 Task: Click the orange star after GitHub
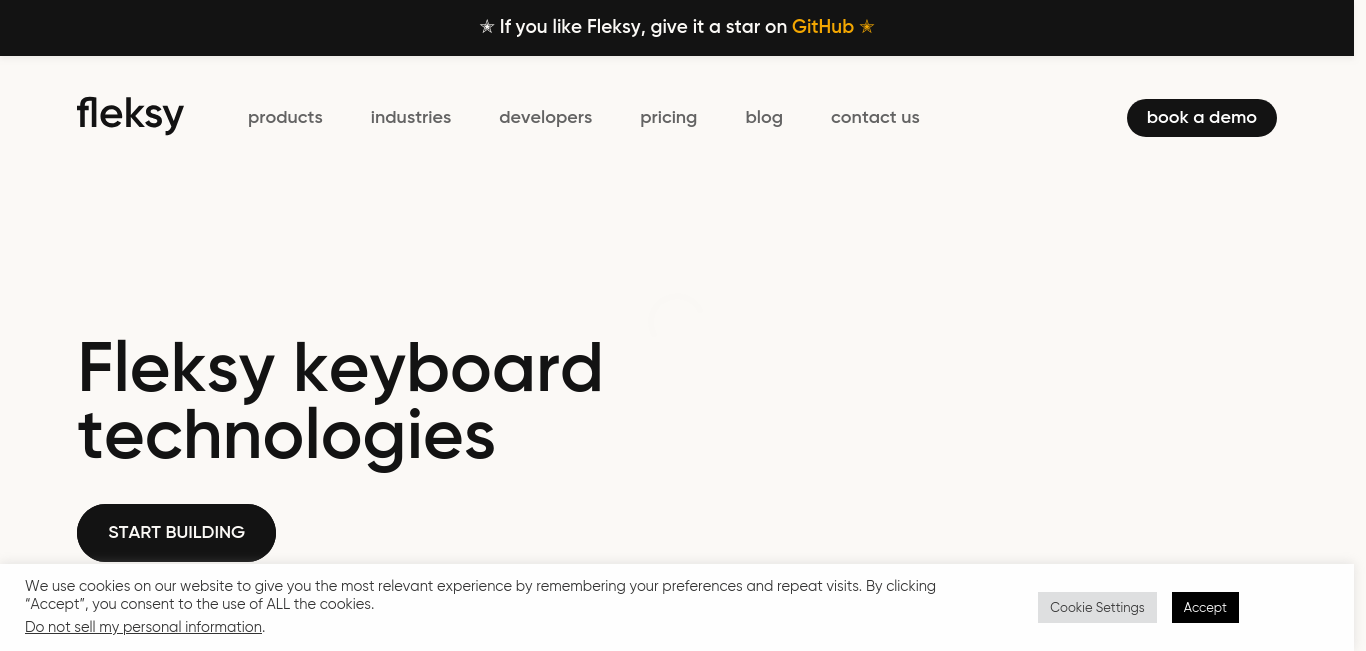click(867, 27)
